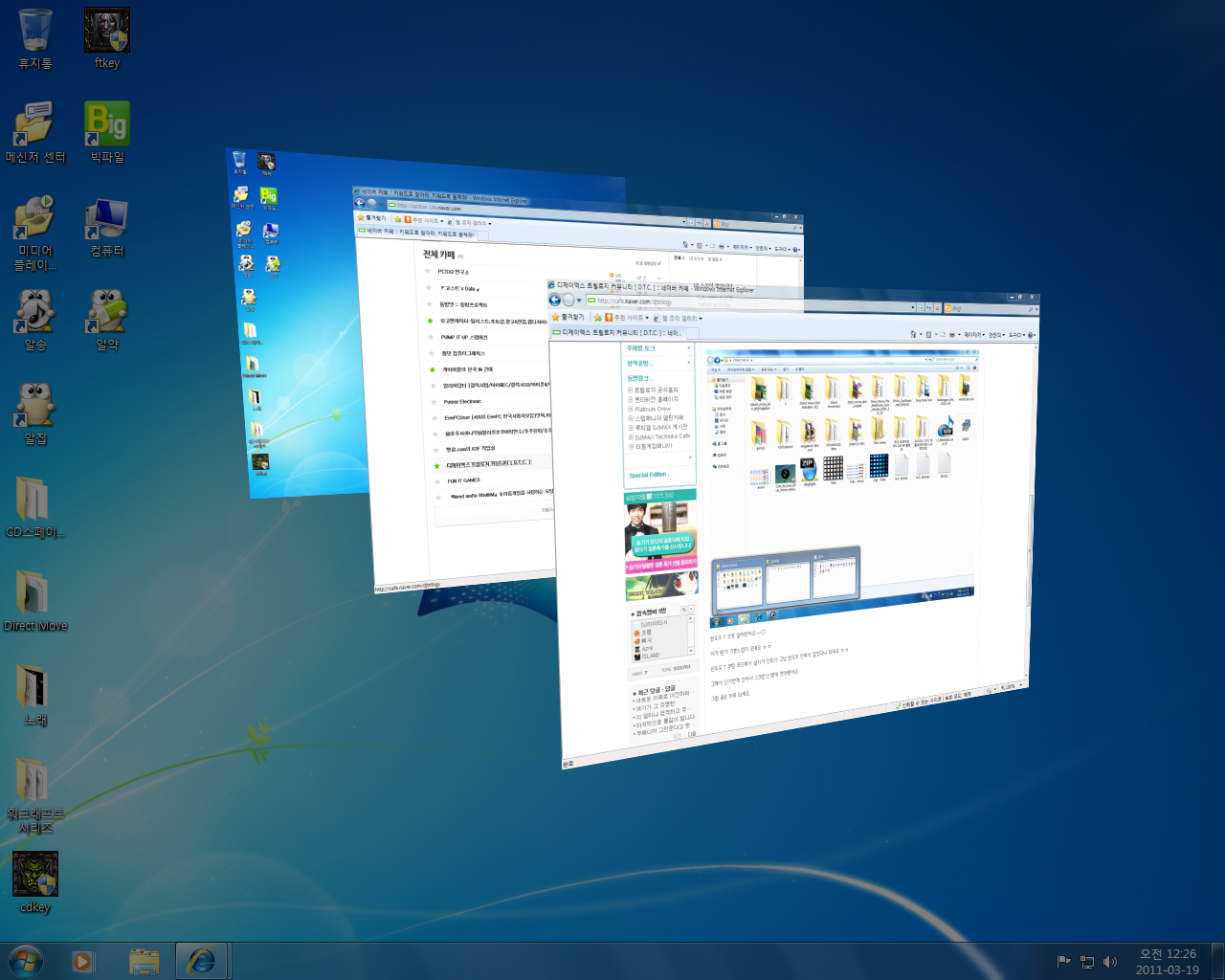
Task: Select the 네이버 카페 tab in rear window
Action: coord(419,232)
